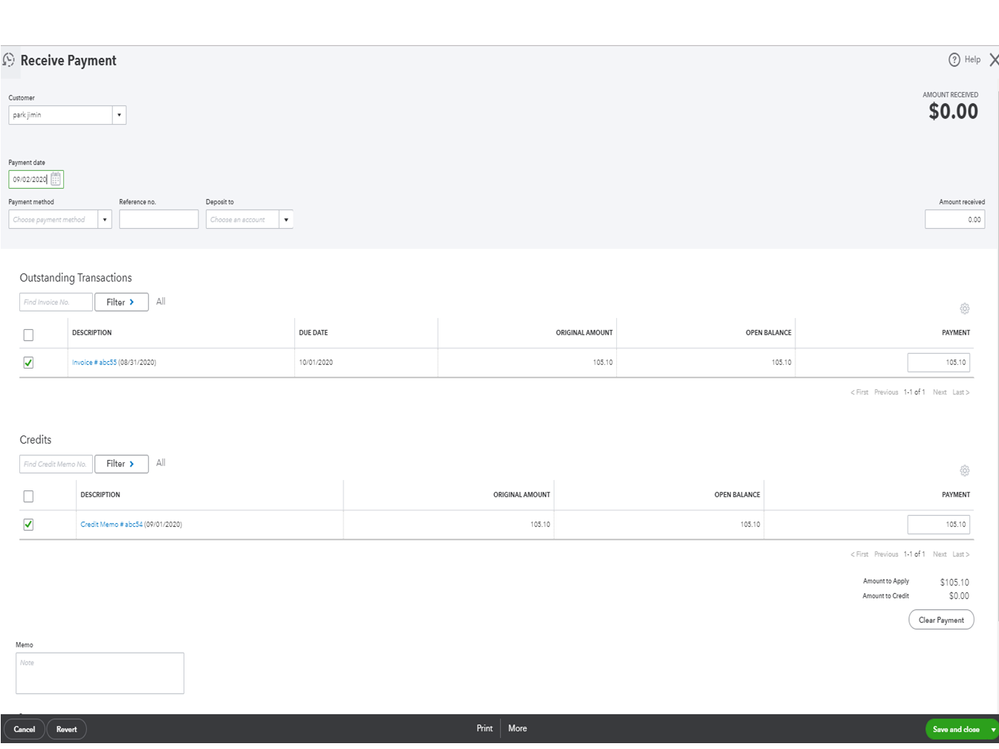The width and height of the screenshot is (999, 749).
Task: Uncheck Credit Memo # abc54 row checkbox
Action: [28, 525]
